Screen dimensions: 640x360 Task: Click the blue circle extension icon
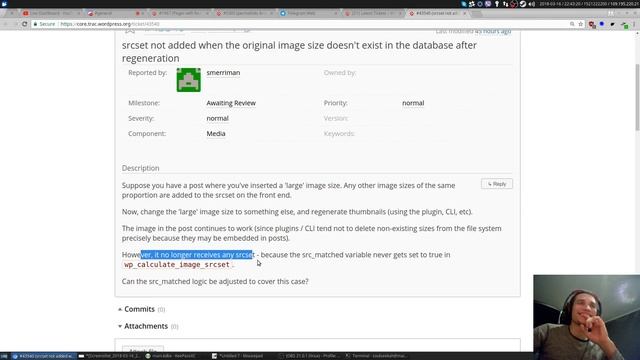tap(602, 24)
